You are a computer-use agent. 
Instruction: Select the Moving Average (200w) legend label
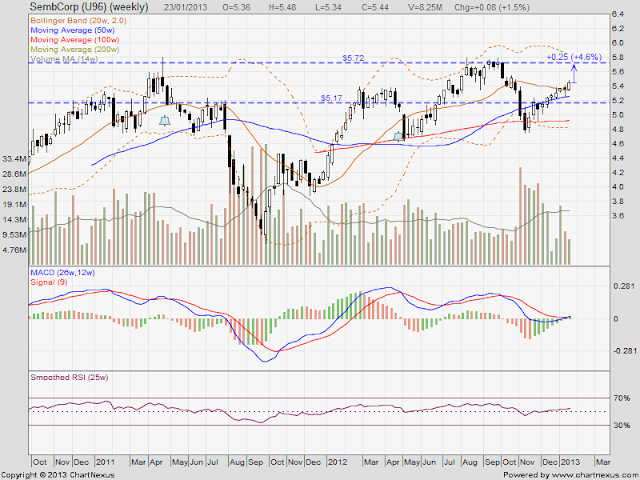[x=75, y=49]
